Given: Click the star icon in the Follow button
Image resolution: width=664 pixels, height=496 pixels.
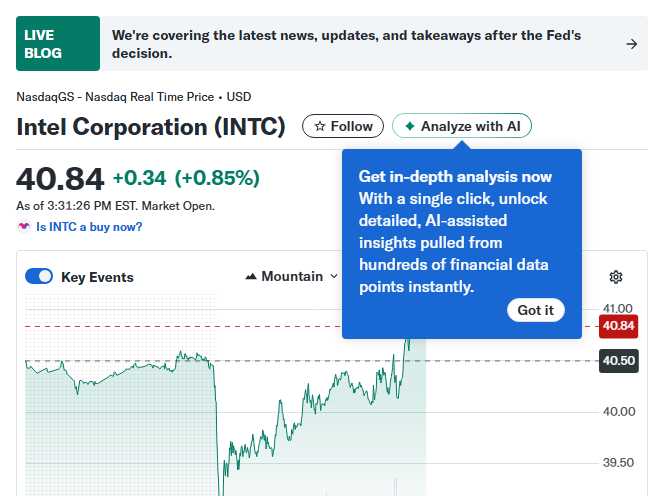Looking at the screenshot, I should [x=319, y=126].
